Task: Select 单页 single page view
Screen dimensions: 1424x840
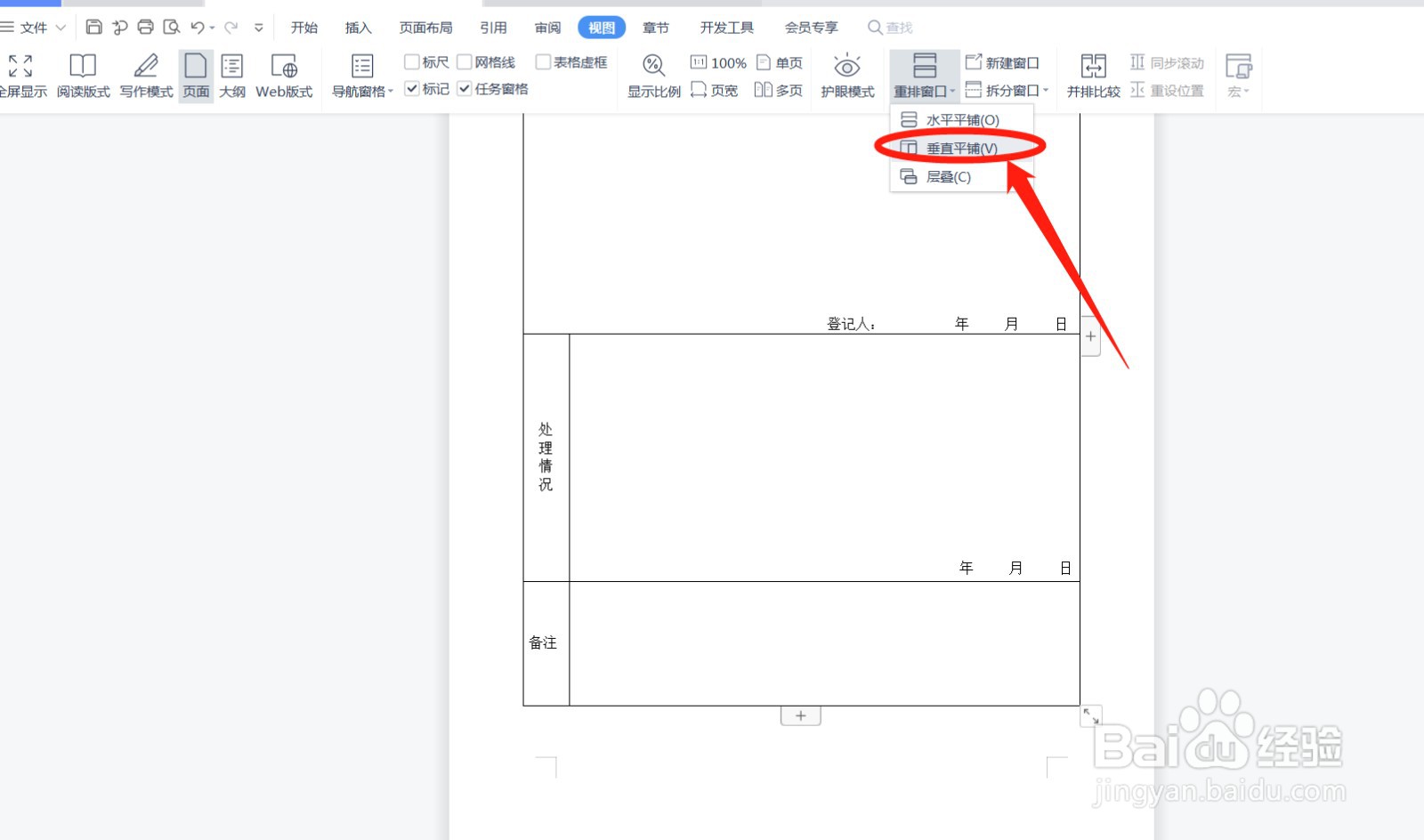Action: 780,62
